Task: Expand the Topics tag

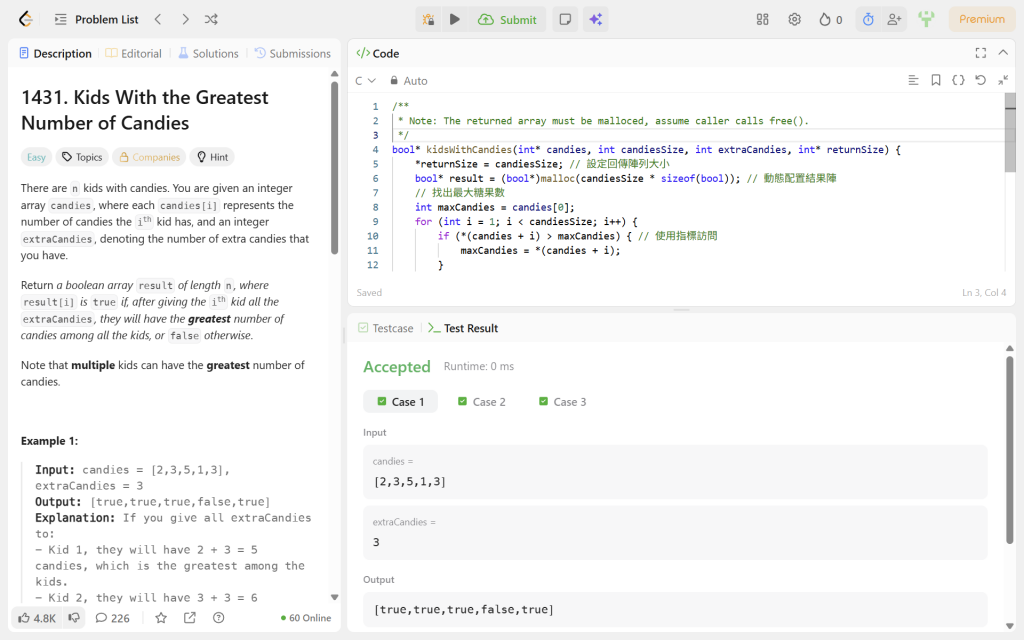Action: pyautogui.click(x=81, y=157)
